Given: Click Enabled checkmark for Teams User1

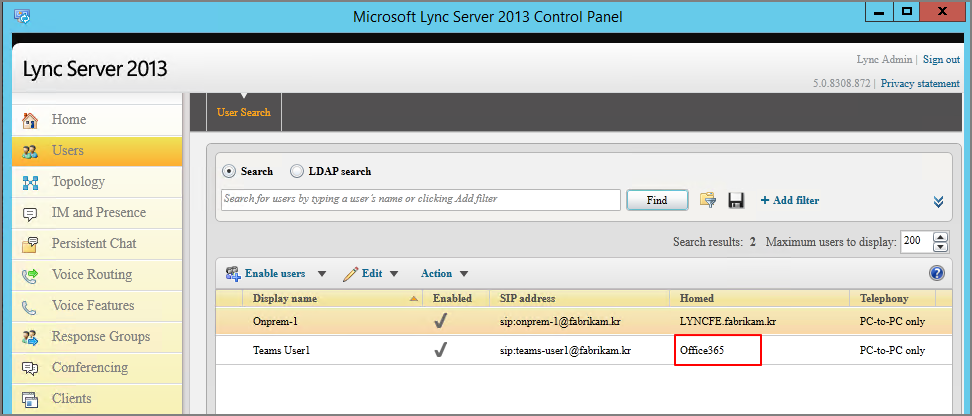Looking at the screenshot, I should pyautogui.click(x=441, y=350).
